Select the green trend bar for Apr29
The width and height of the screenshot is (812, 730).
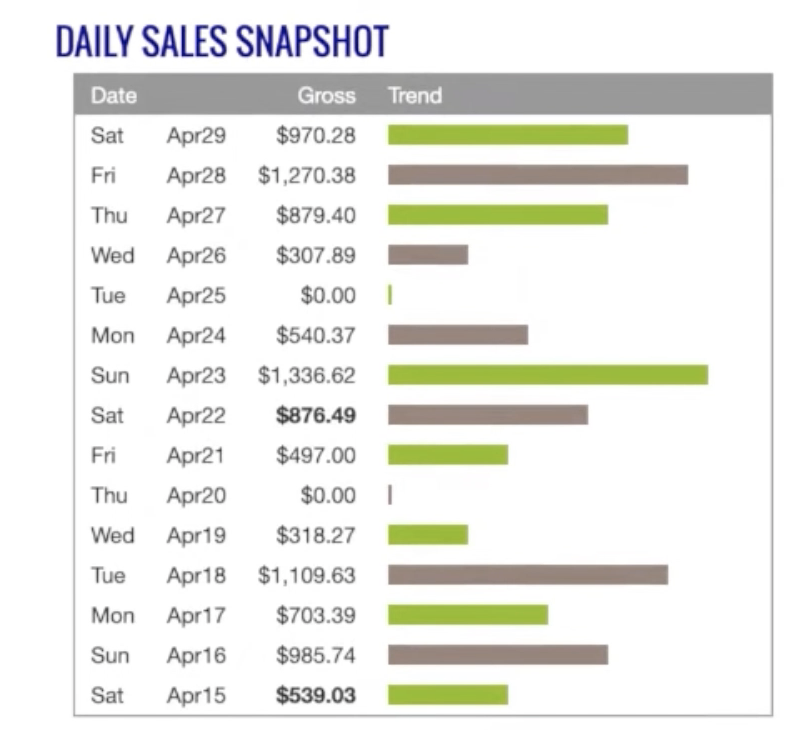(x=507, y=135)
